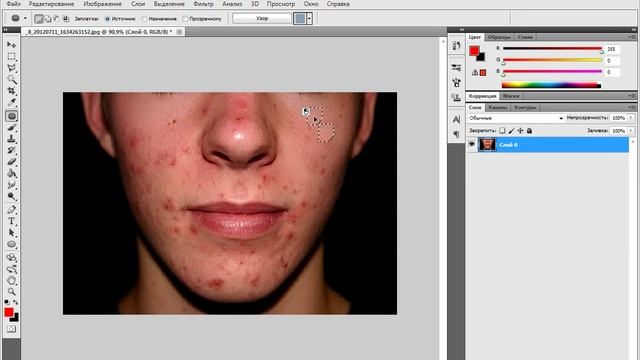Select the Brush tool
The height and width of the screenshot is (360, 640).
click(x=11, y=128)
